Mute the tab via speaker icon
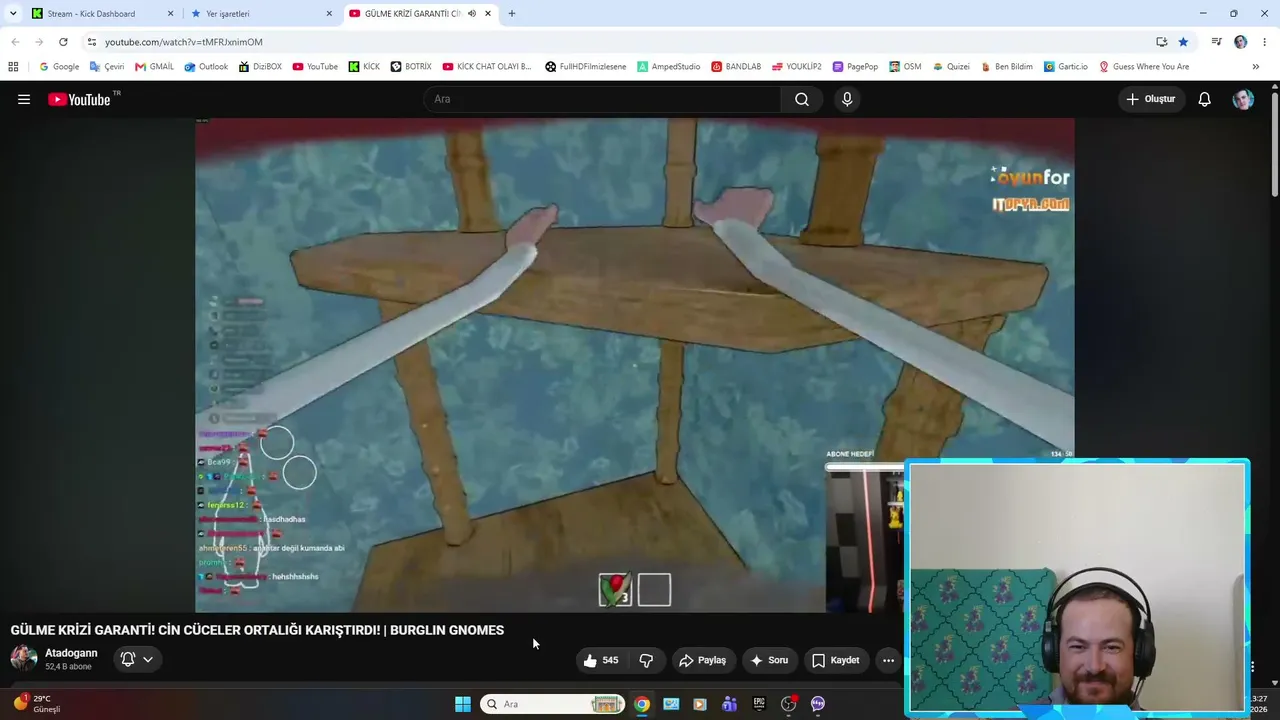The image size is (1280, 720). coord(472,14)
